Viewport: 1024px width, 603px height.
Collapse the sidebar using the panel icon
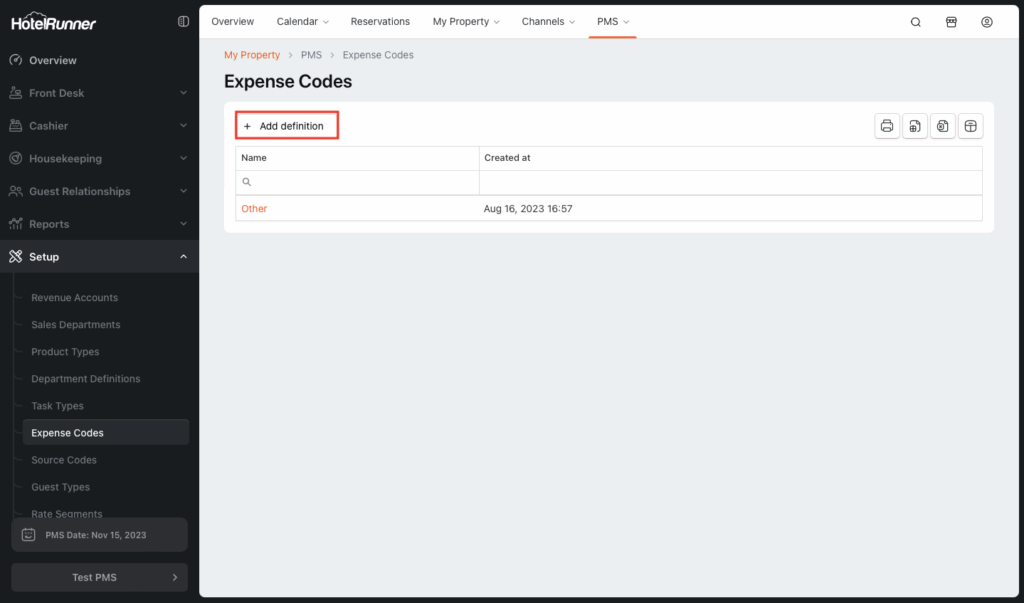click(x=183, y=21)
